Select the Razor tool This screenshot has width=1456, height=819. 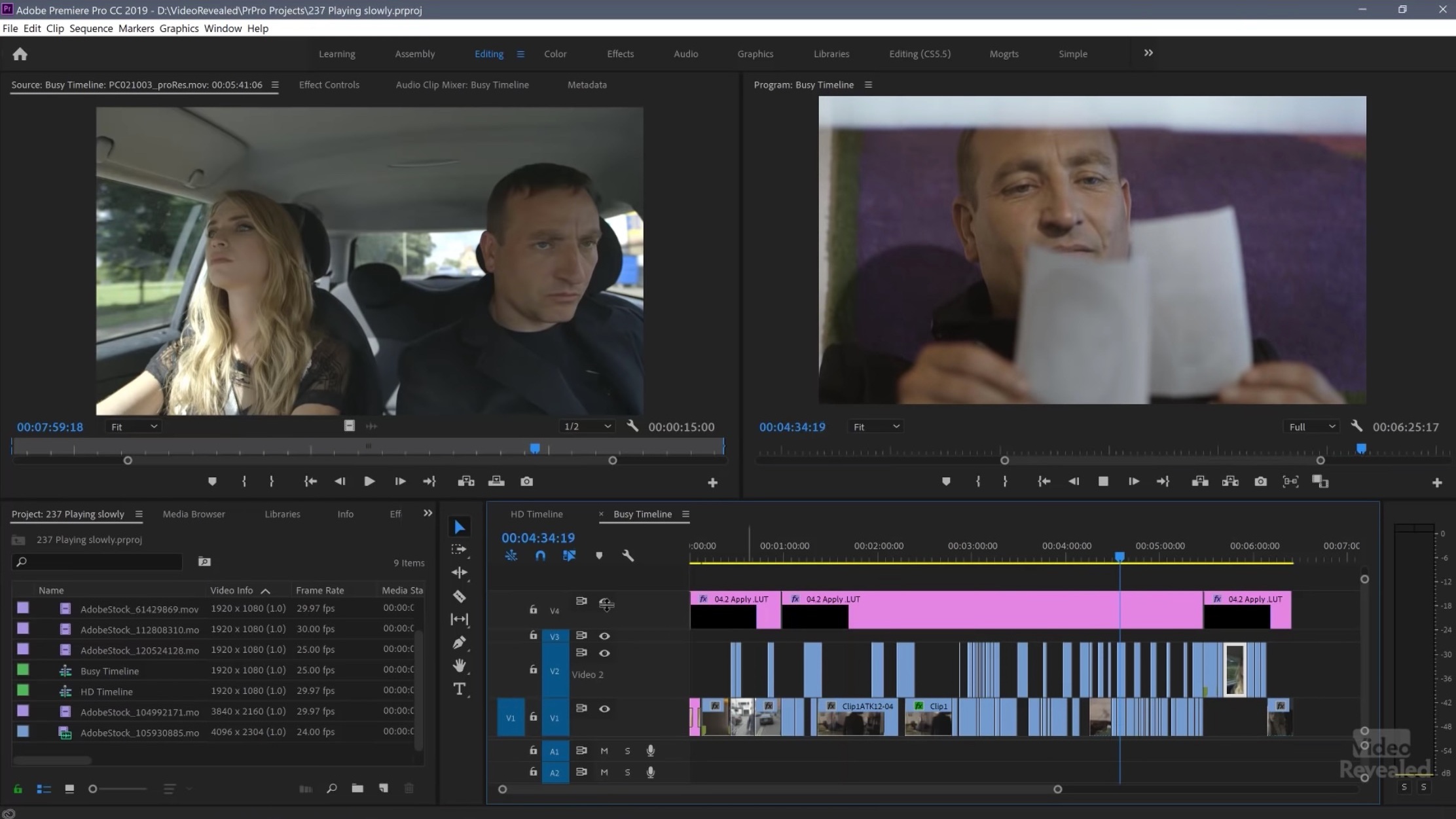[x=459, y=596]
